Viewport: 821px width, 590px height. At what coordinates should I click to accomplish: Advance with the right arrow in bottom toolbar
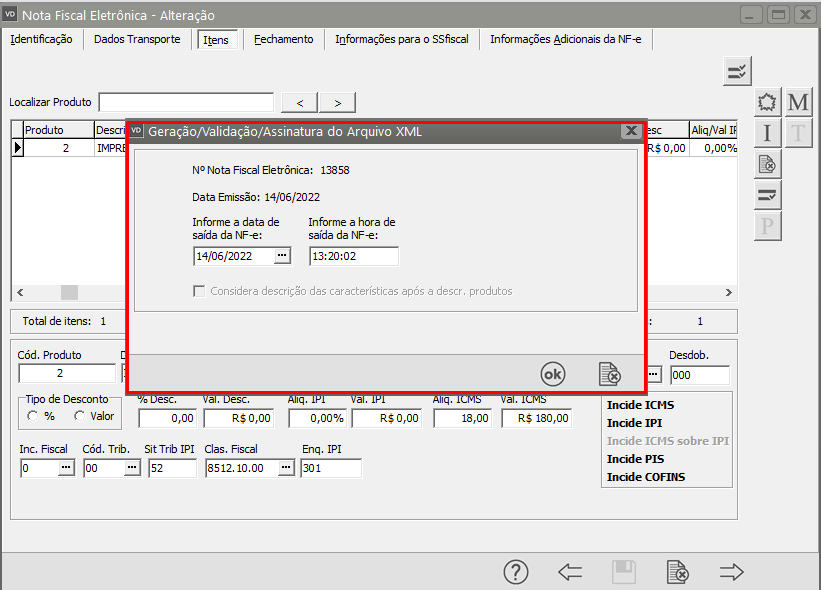pyautogui.click(x=732, y=572)
